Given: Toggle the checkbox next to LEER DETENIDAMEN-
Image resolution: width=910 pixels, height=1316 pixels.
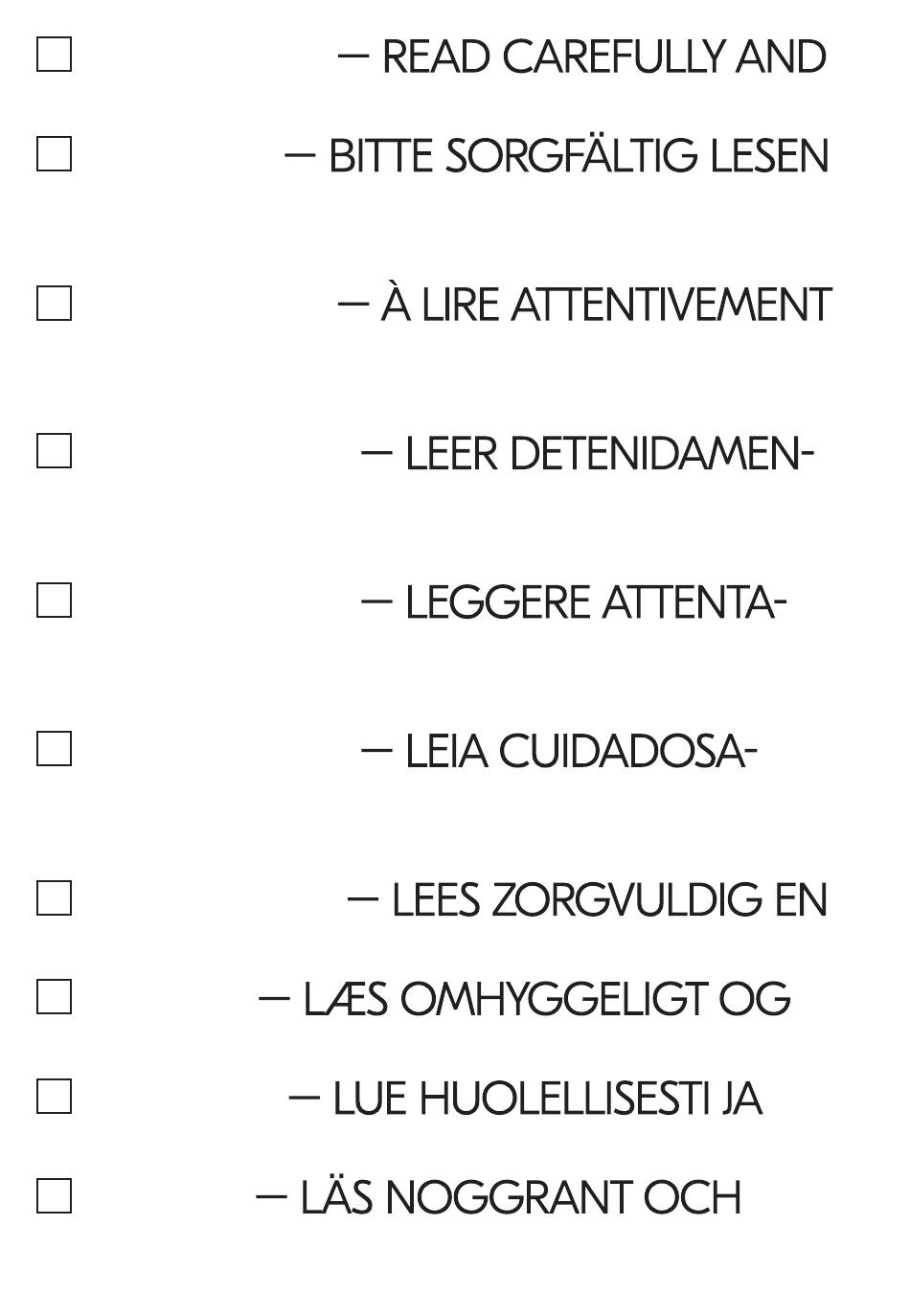Looking at the screenshot, I should pos(54,451).
